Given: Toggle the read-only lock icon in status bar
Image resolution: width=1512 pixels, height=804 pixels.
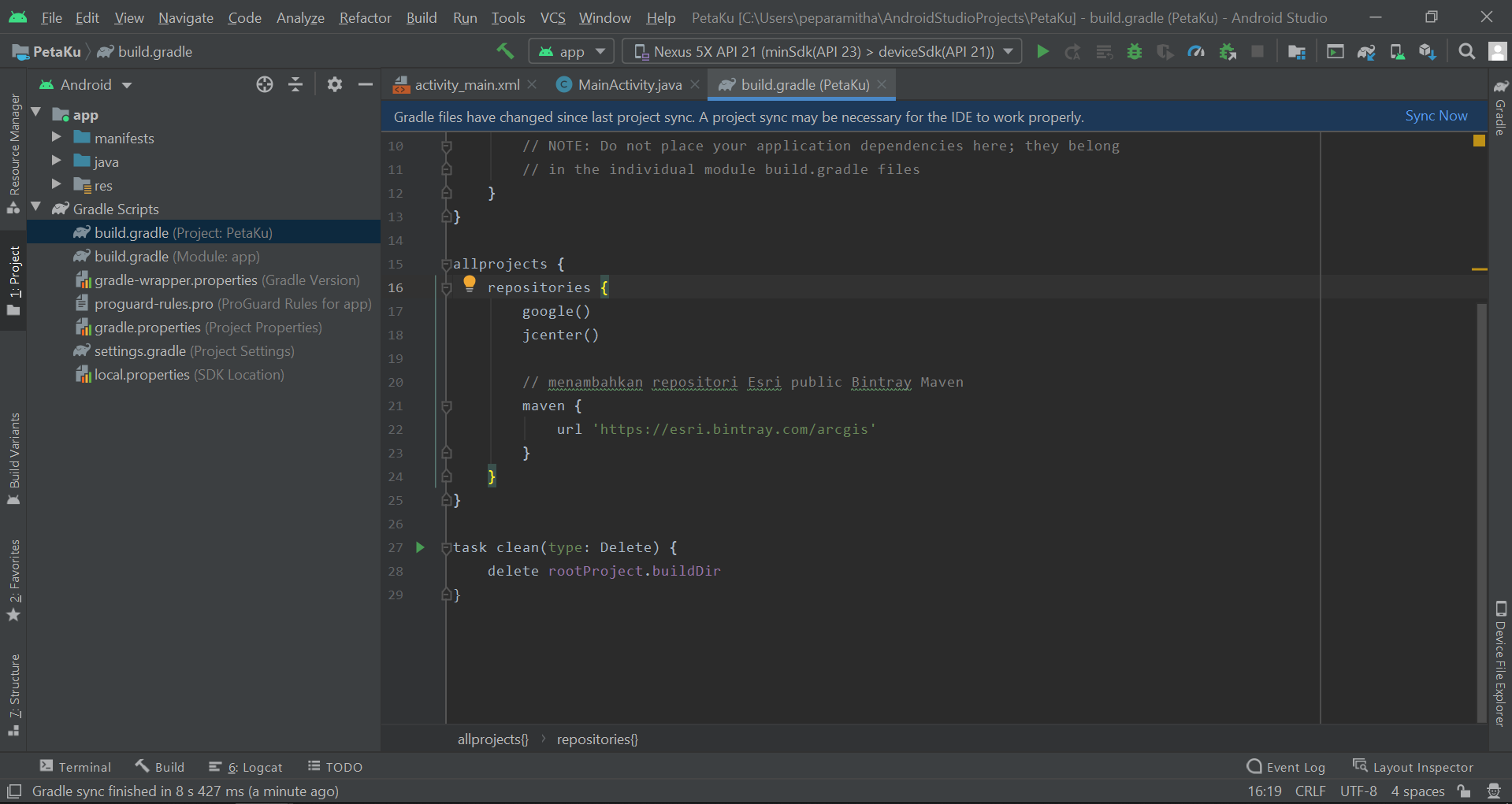Looking at the screenshot, I should click(x=1464, y=791).
